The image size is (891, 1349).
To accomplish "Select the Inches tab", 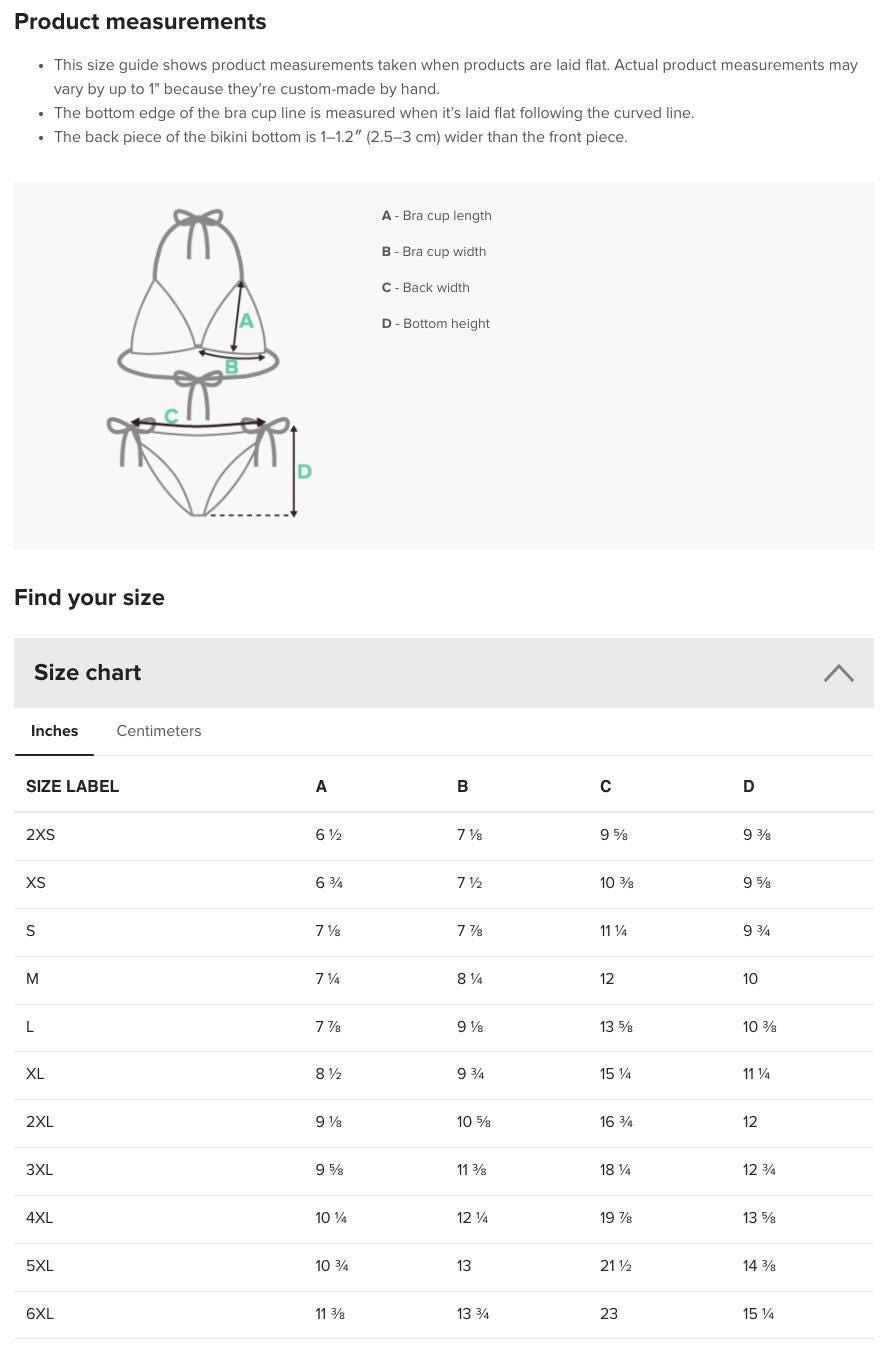I will pyautogui.click(x=54, y=731).
